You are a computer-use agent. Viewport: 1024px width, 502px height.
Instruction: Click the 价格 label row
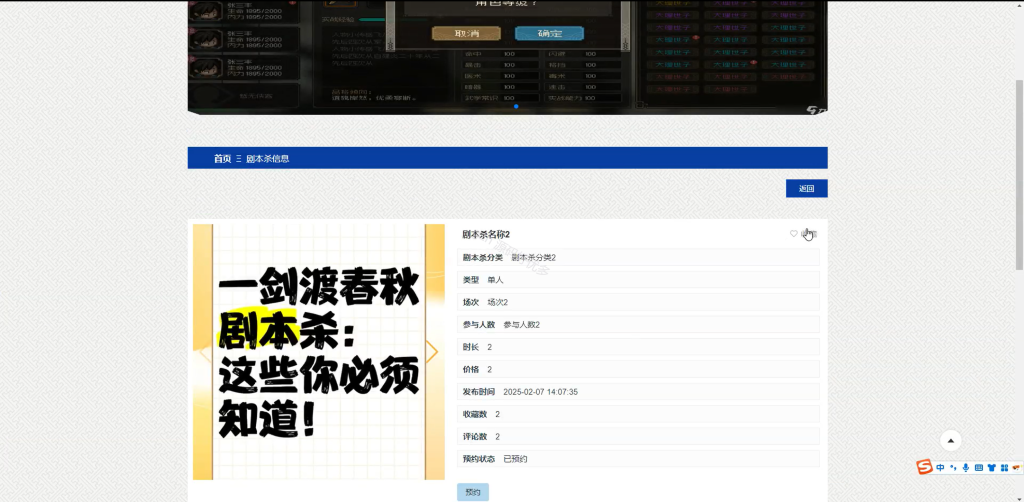638,369
